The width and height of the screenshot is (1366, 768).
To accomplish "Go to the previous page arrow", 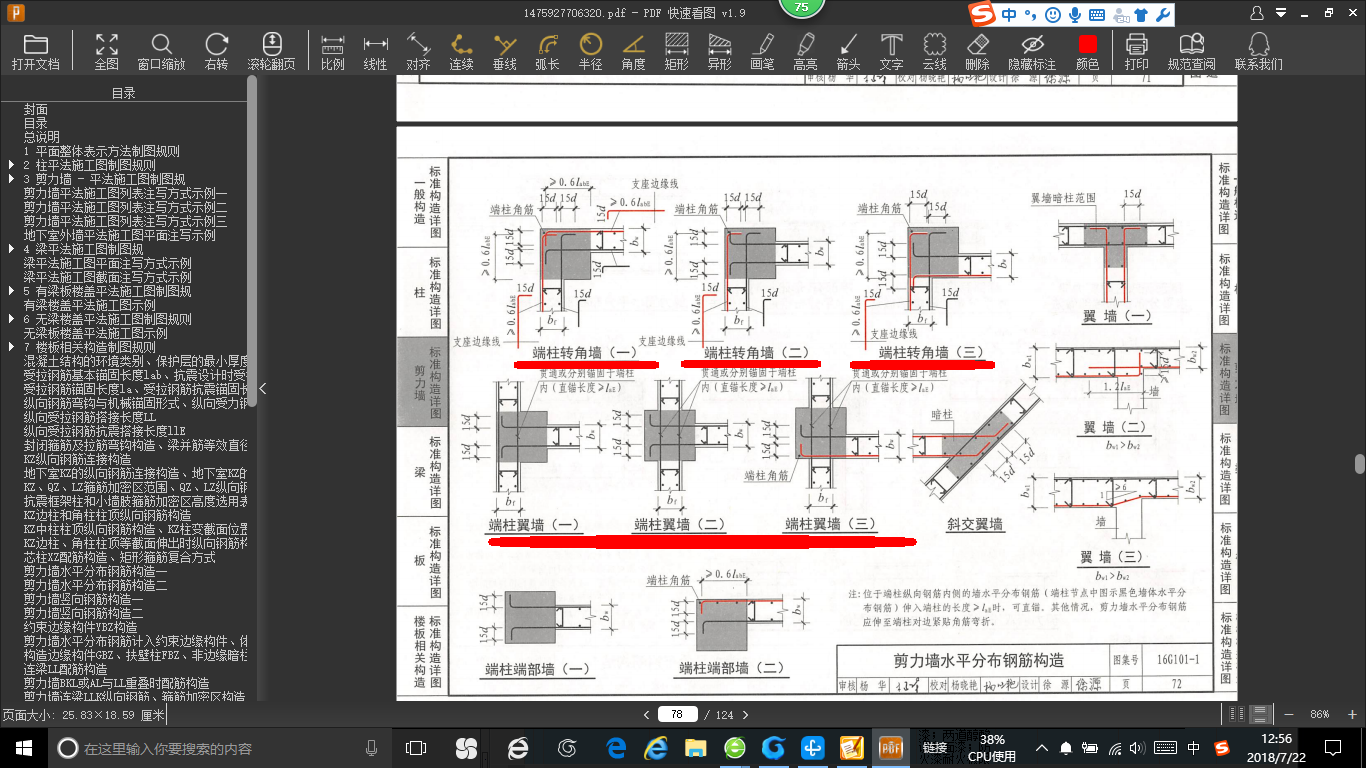I will point(646,714).
